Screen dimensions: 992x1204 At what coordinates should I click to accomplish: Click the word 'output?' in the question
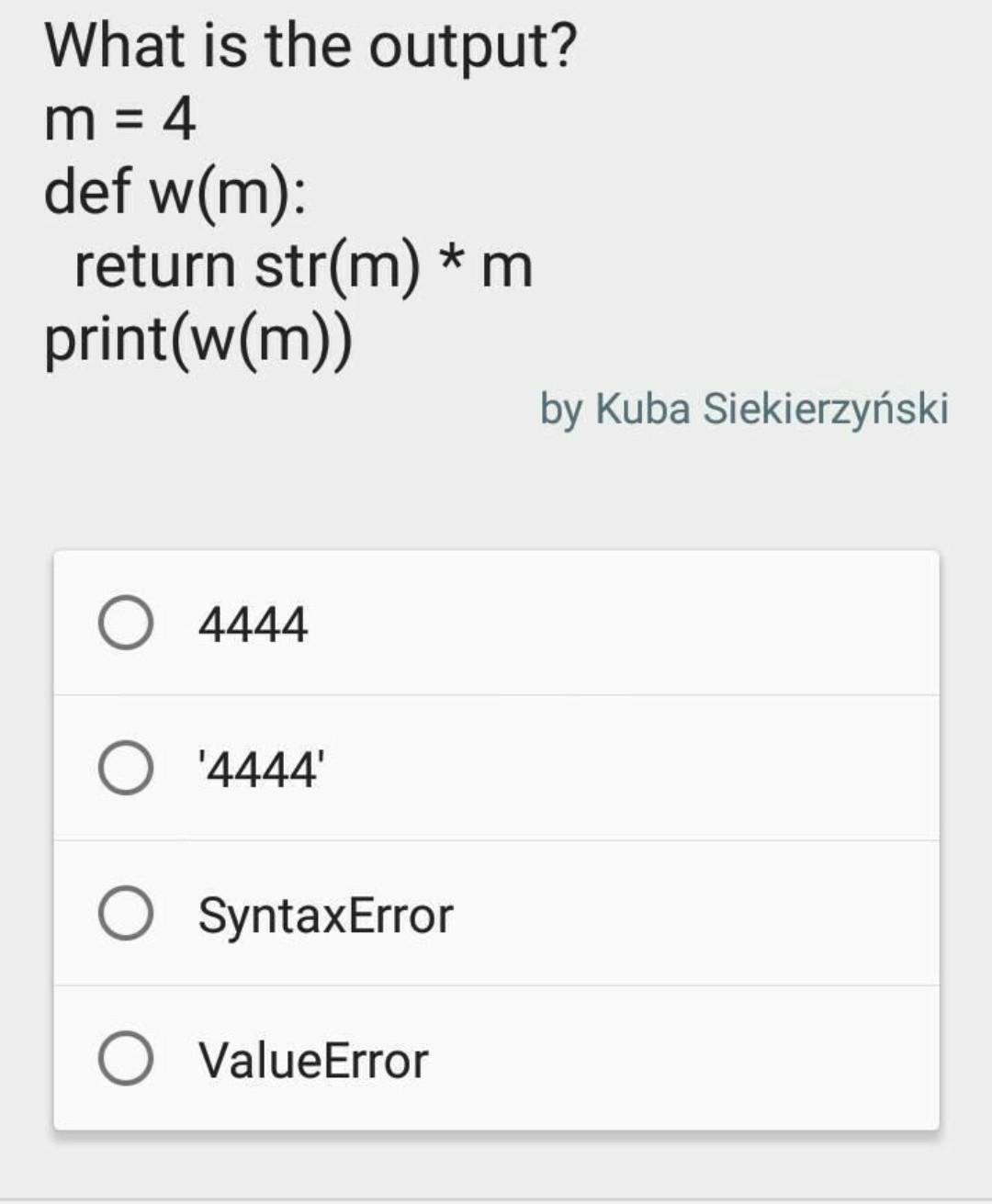click(x=473, y=48)
